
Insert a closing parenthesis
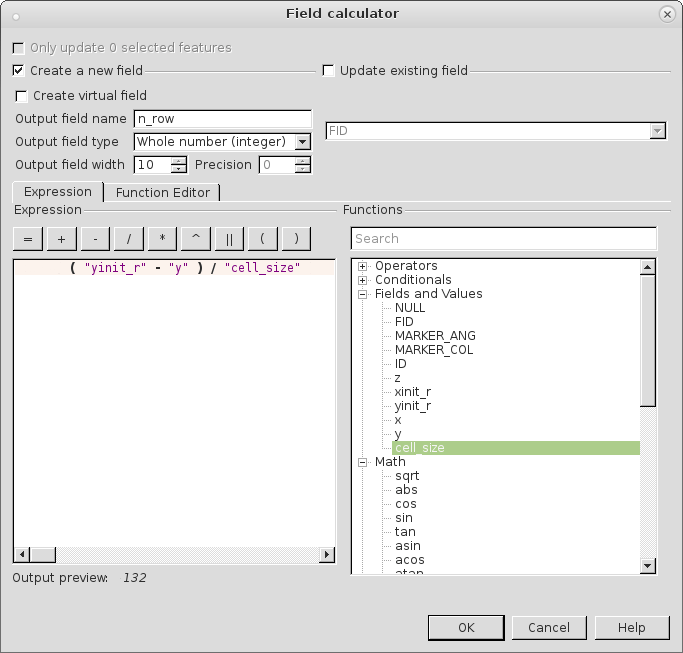pos(296,239)
